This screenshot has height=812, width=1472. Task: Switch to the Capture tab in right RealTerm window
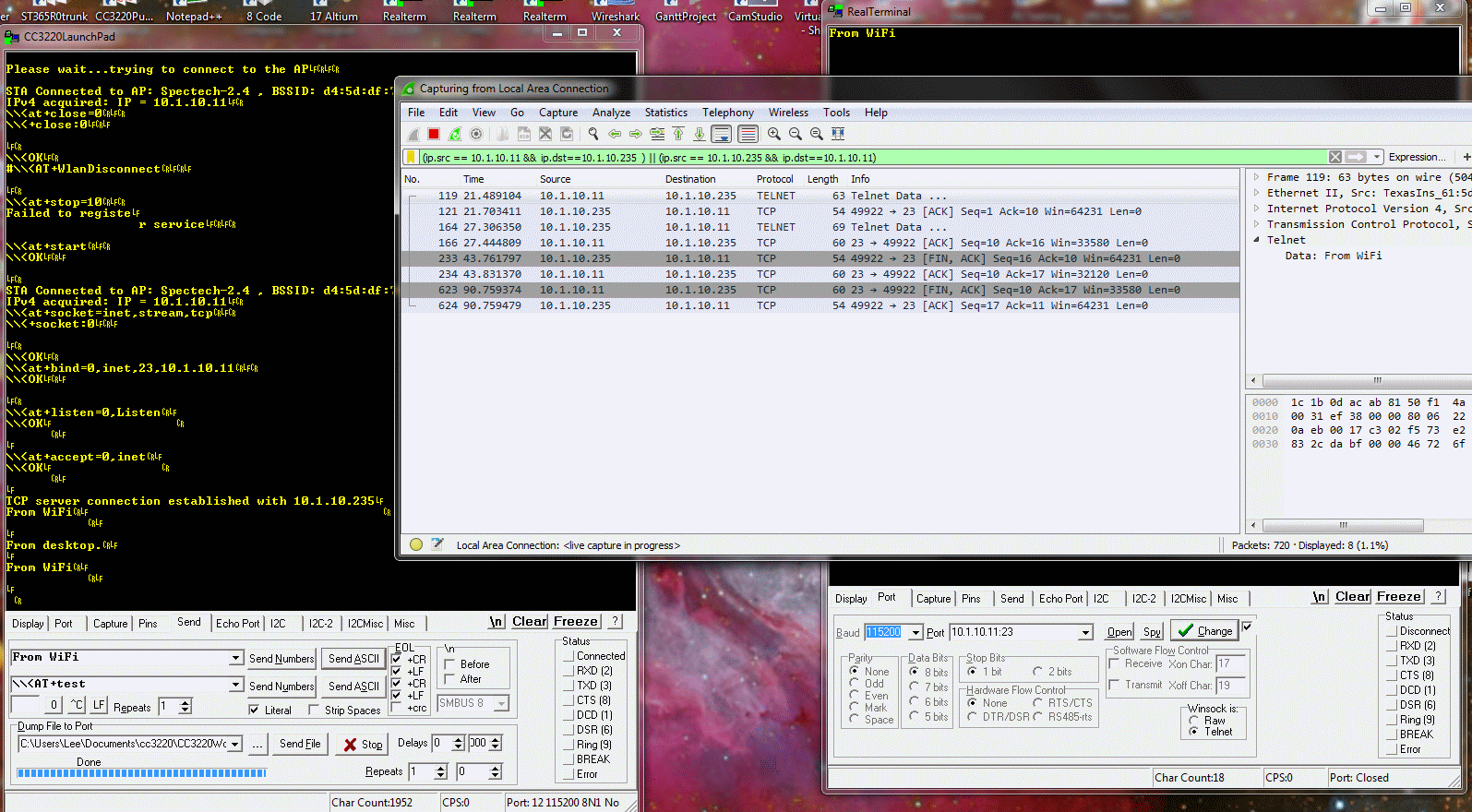933,599
